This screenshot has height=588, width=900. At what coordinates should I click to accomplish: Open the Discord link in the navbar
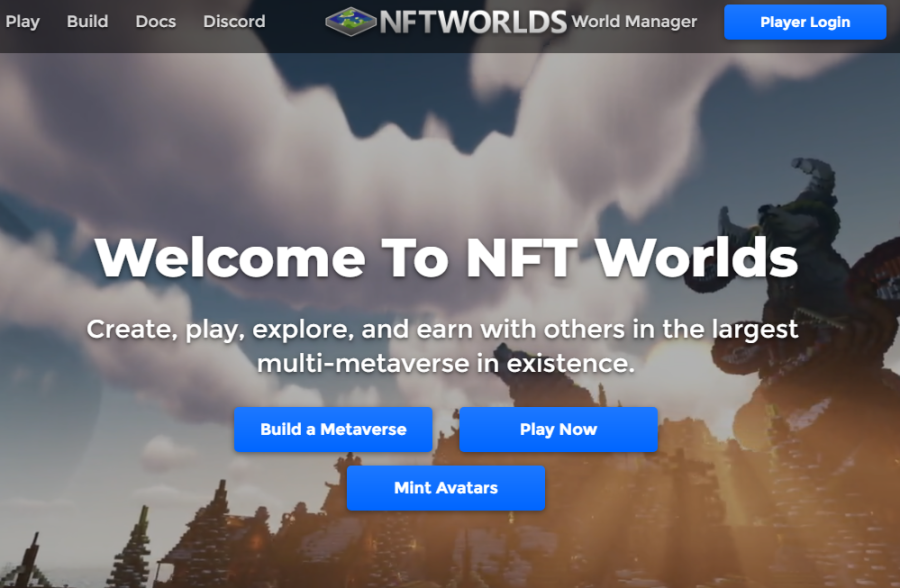234,21
